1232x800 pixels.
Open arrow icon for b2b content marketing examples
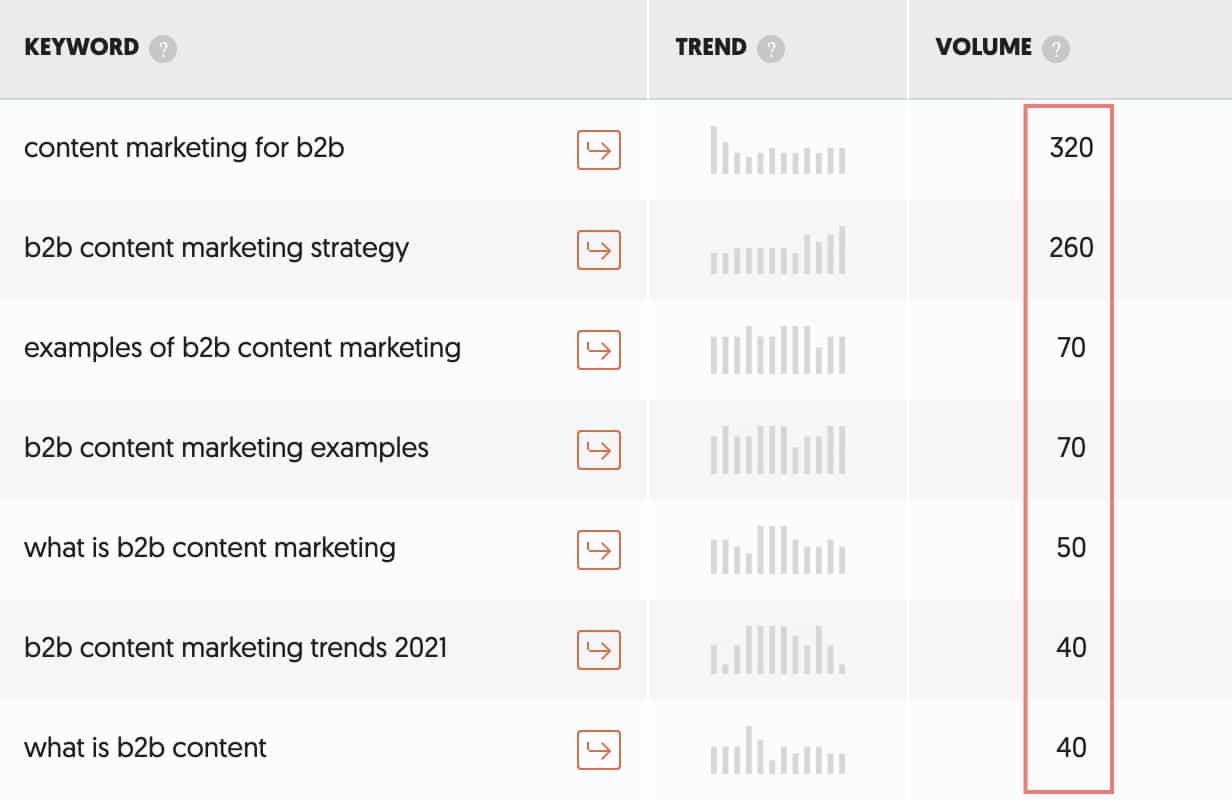tap(599, 450)
